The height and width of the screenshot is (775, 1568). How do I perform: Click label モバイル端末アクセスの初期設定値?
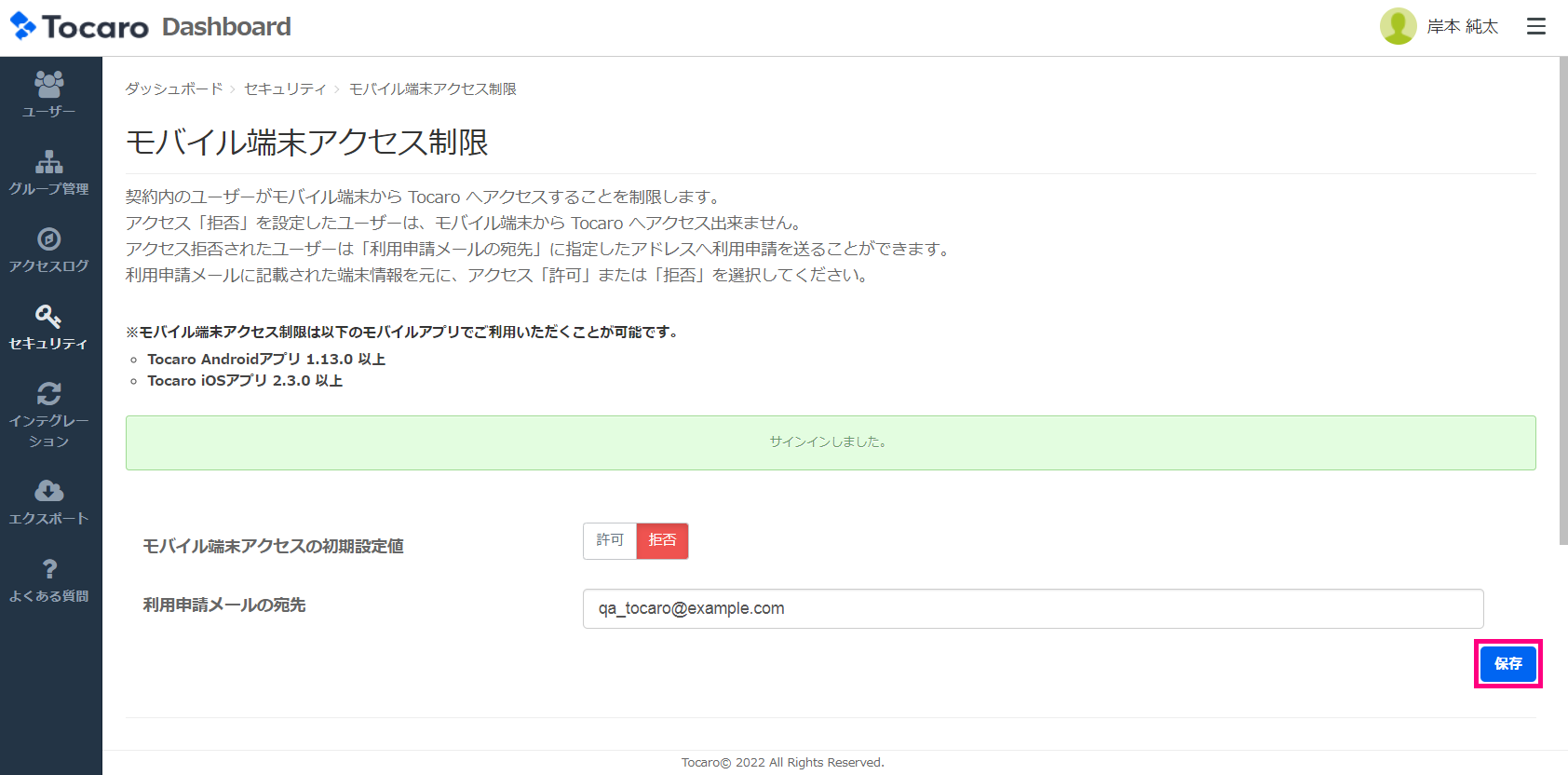click(273, 546)
